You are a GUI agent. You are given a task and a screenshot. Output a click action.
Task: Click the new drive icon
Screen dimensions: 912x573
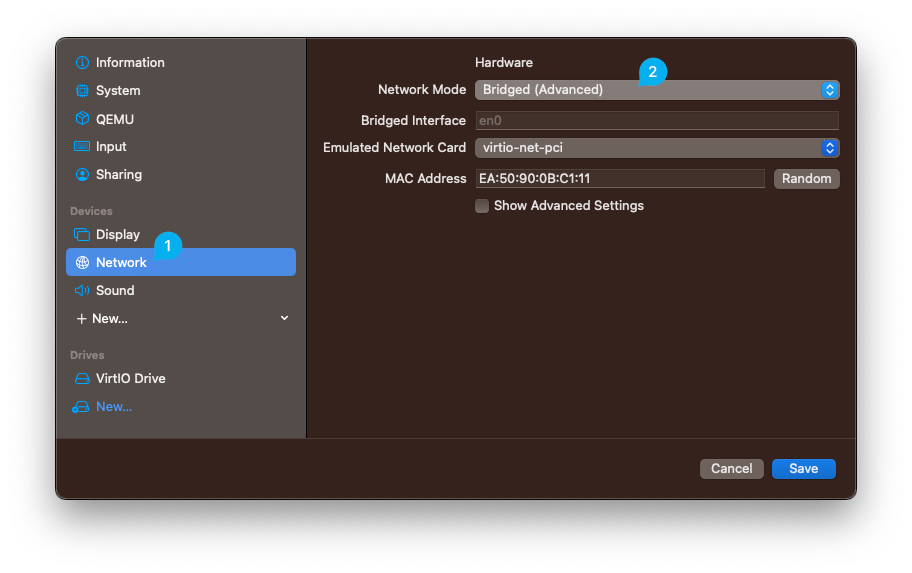tap(80, 407)
